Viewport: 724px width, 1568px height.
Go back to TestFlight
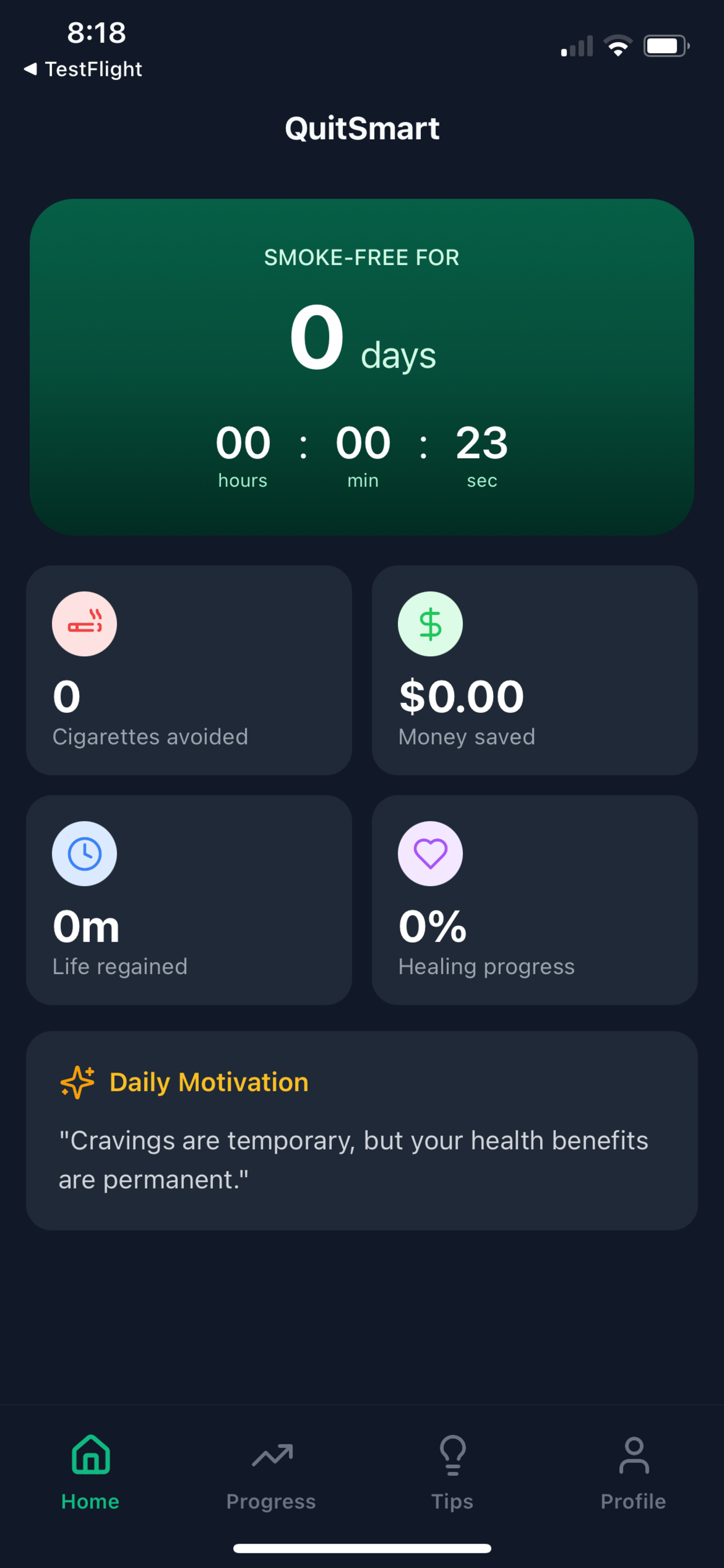point(83,69)
